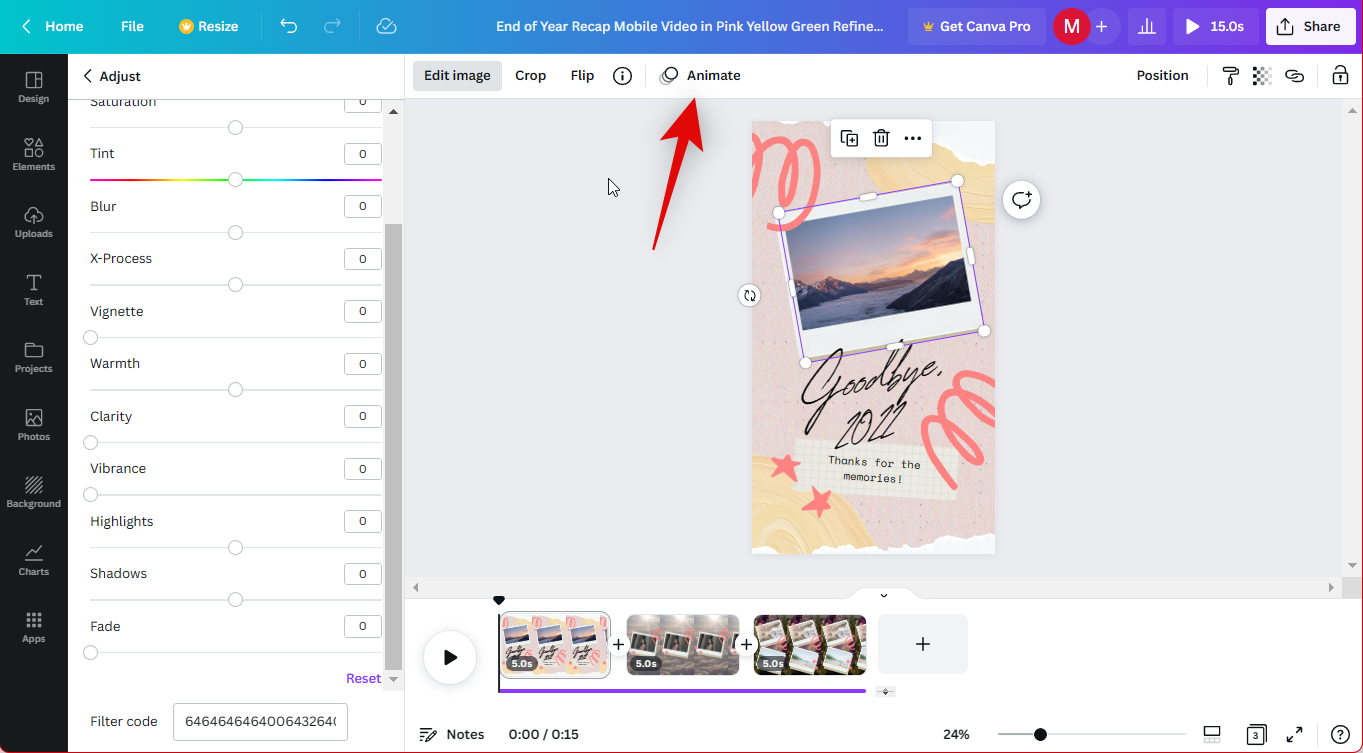Click the Share button
The width and height of the screenshot is (1363, 753).
click(1310, 27)
